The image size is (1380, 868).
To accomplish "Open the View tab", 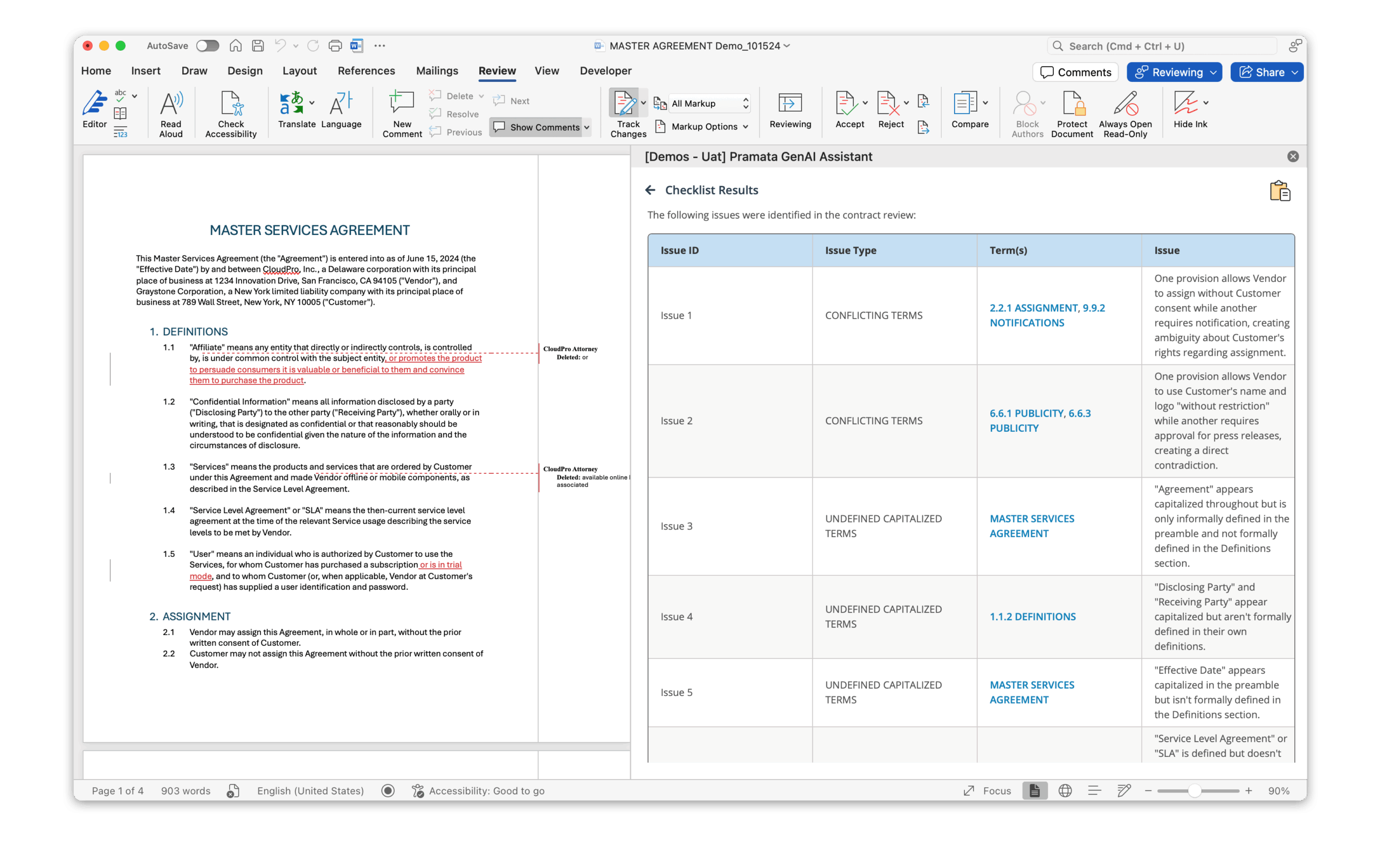I will point(547,71).
